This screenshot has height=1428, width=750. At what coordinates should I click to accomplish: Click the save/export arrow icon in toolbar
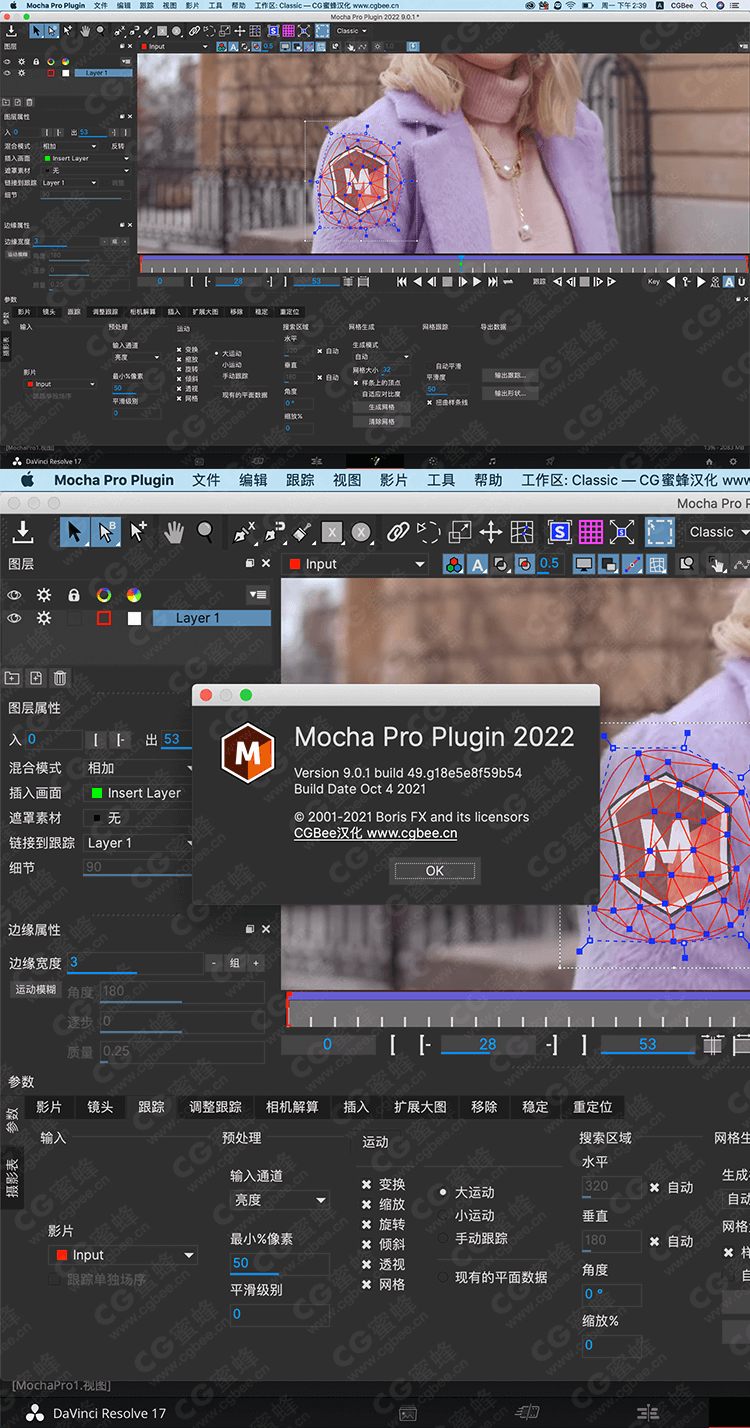coord(22,532)
